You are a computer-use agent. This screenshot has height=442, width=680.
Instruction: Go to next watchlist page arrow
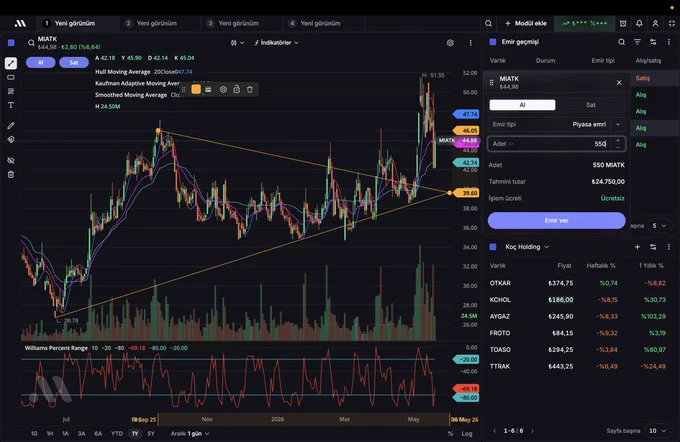[x=532, y=431]
